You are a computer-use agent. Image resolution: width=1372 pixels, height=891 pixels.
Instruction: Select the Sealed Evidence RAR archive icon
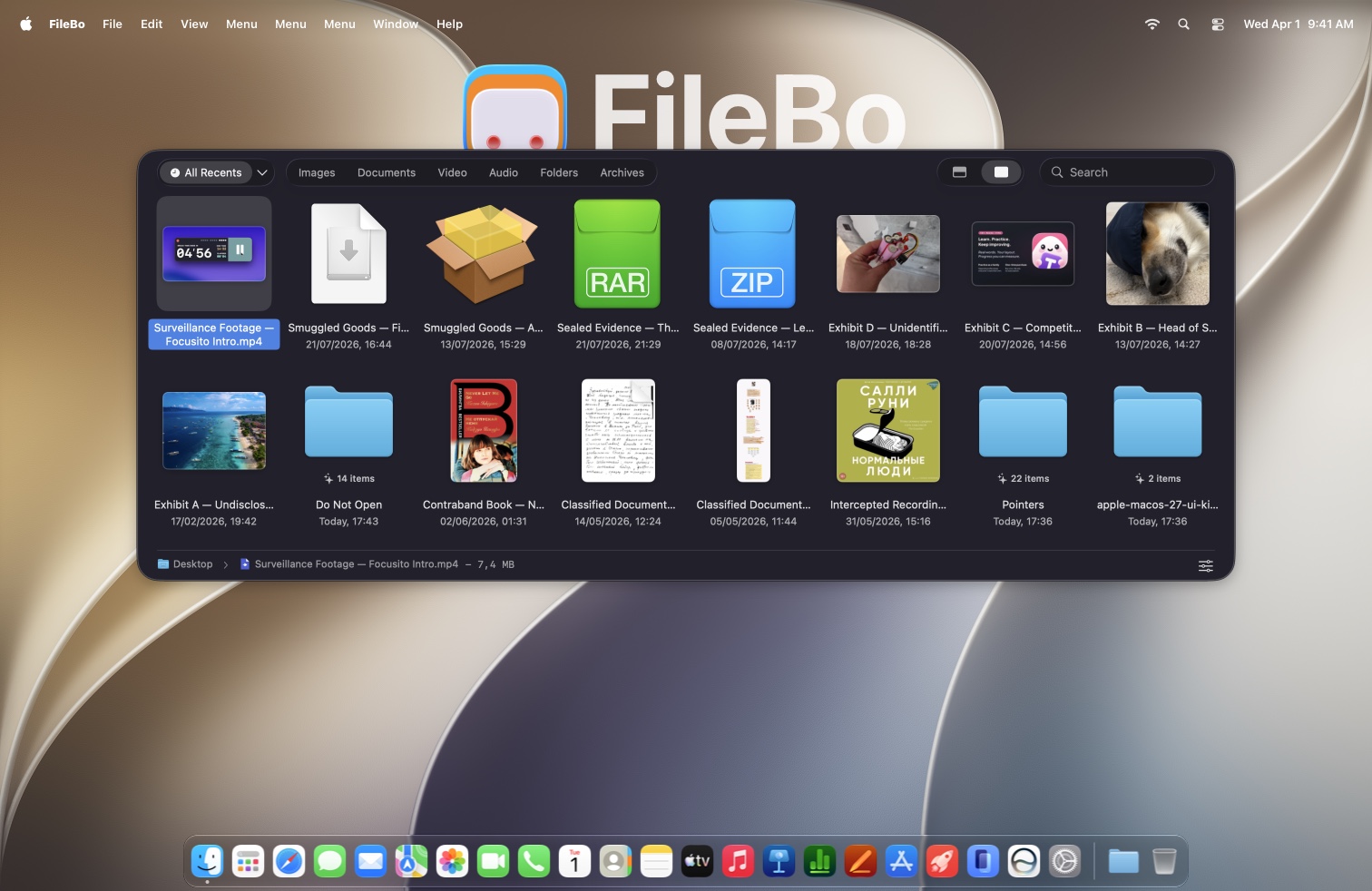(617, 254)
